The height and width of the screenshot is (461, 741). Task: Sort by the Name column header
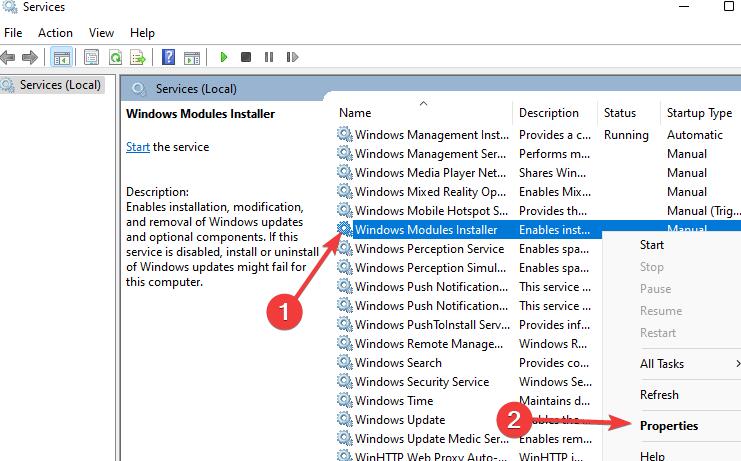[x=355, y=113]
